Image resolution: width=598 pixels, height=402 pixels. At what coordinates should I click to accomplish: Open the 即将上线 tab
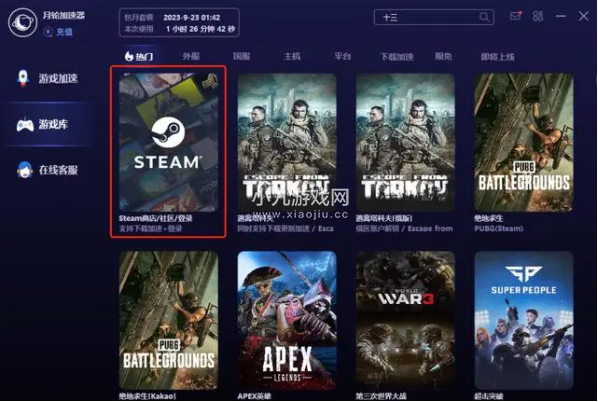497,57
